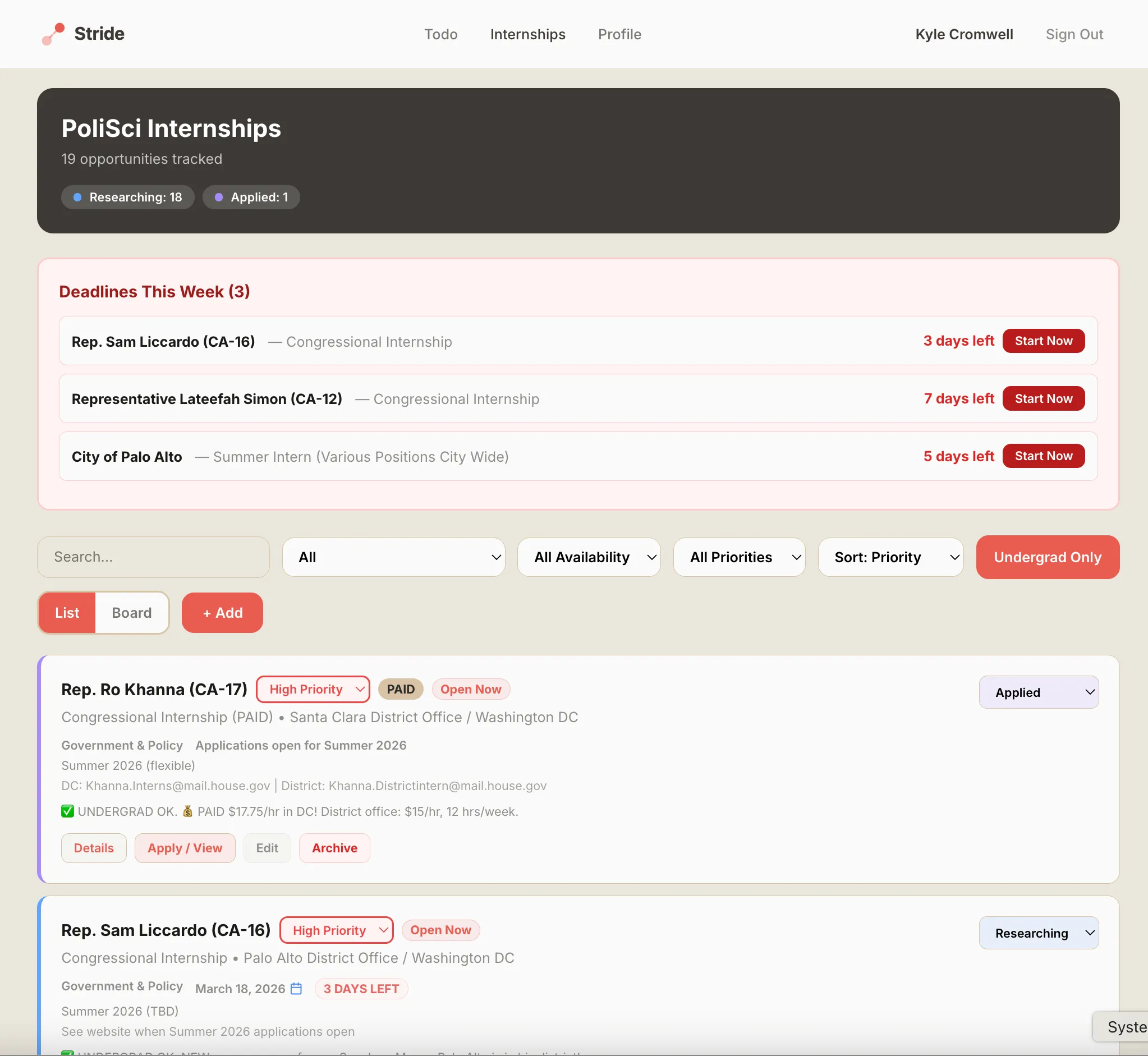1148x1056 pixels.
Task: Click Sign Out
Action: (1074, 34)
